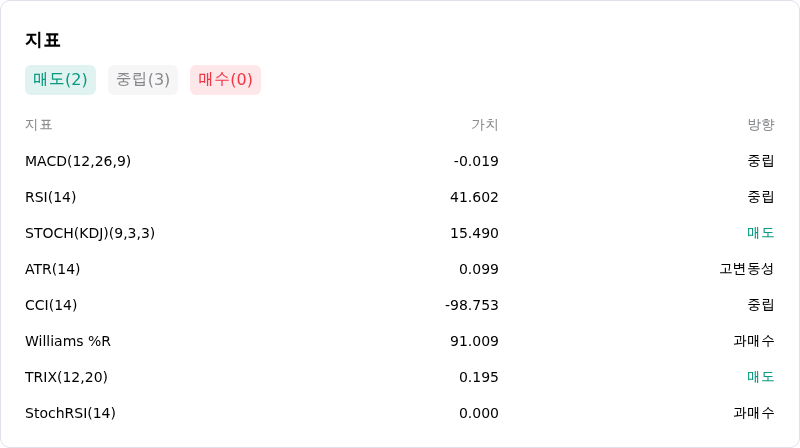This screenshot has width=800, height=448.
Task: Click the 지표 column header
Action: pyautogui.click(x=39, y=125)
